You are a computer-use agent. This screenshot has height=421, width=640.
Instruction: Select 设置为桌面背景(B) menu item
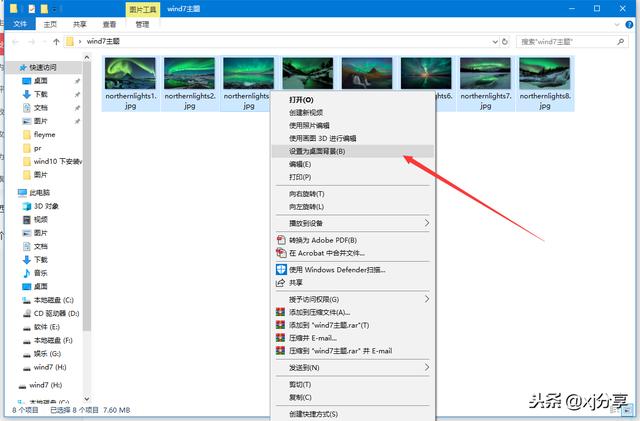click(x=352, y=151)
